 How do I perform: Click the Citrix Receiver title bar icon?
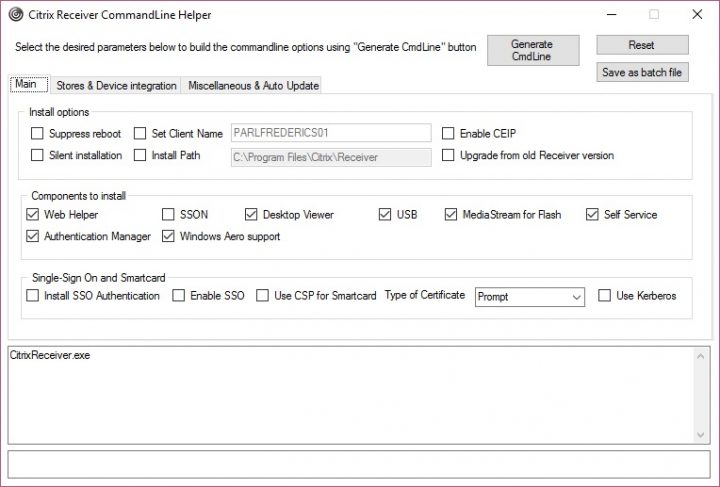(16, 15)
